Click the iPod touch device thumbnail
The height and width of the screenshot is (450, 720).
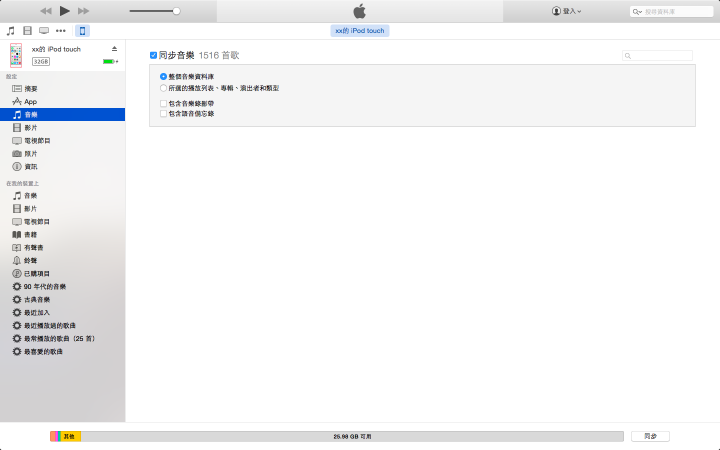point(16,55)
